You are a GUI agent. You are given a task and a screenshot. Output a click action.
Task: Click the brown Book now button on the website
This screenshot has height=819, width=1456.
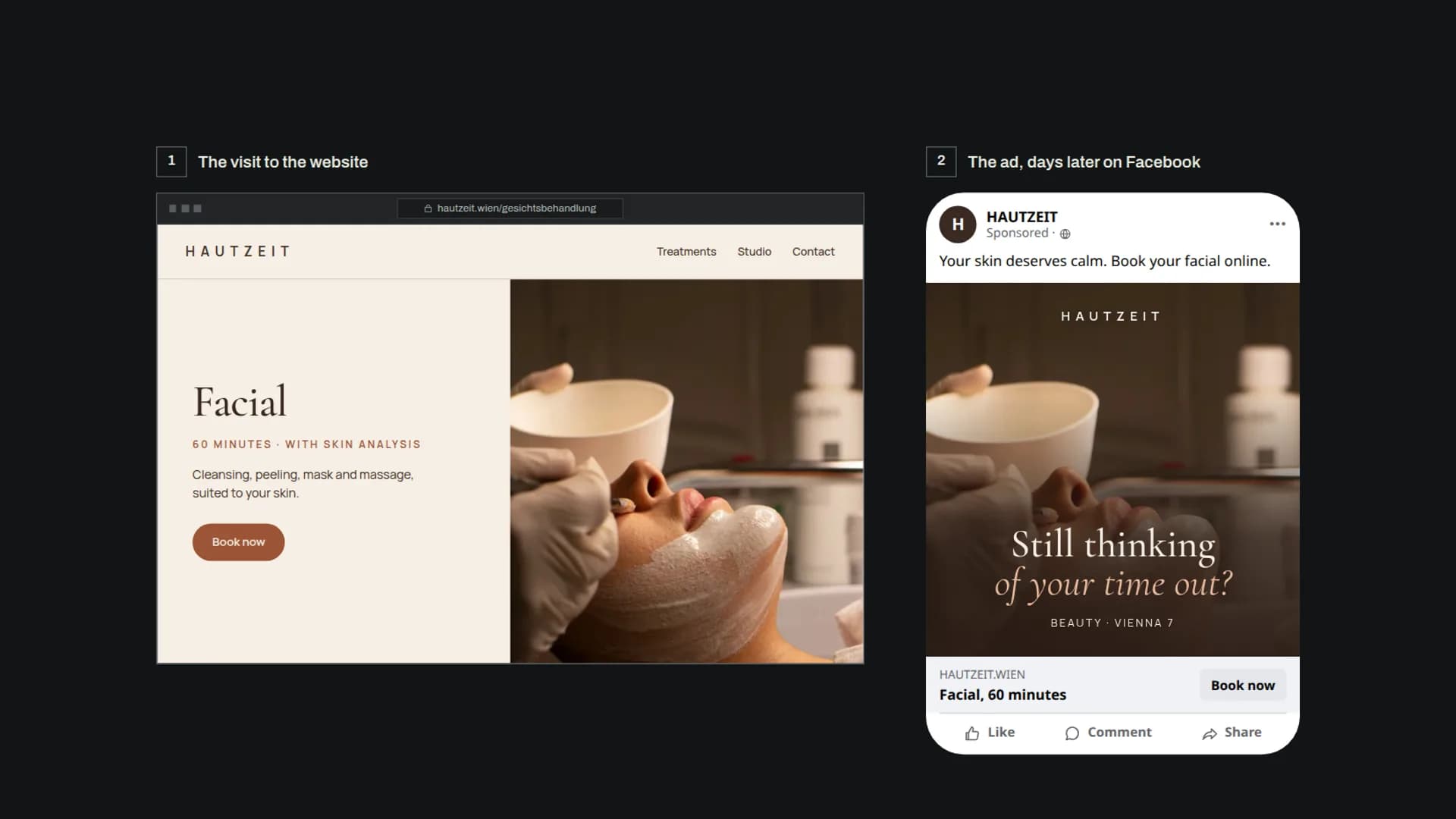238,542
